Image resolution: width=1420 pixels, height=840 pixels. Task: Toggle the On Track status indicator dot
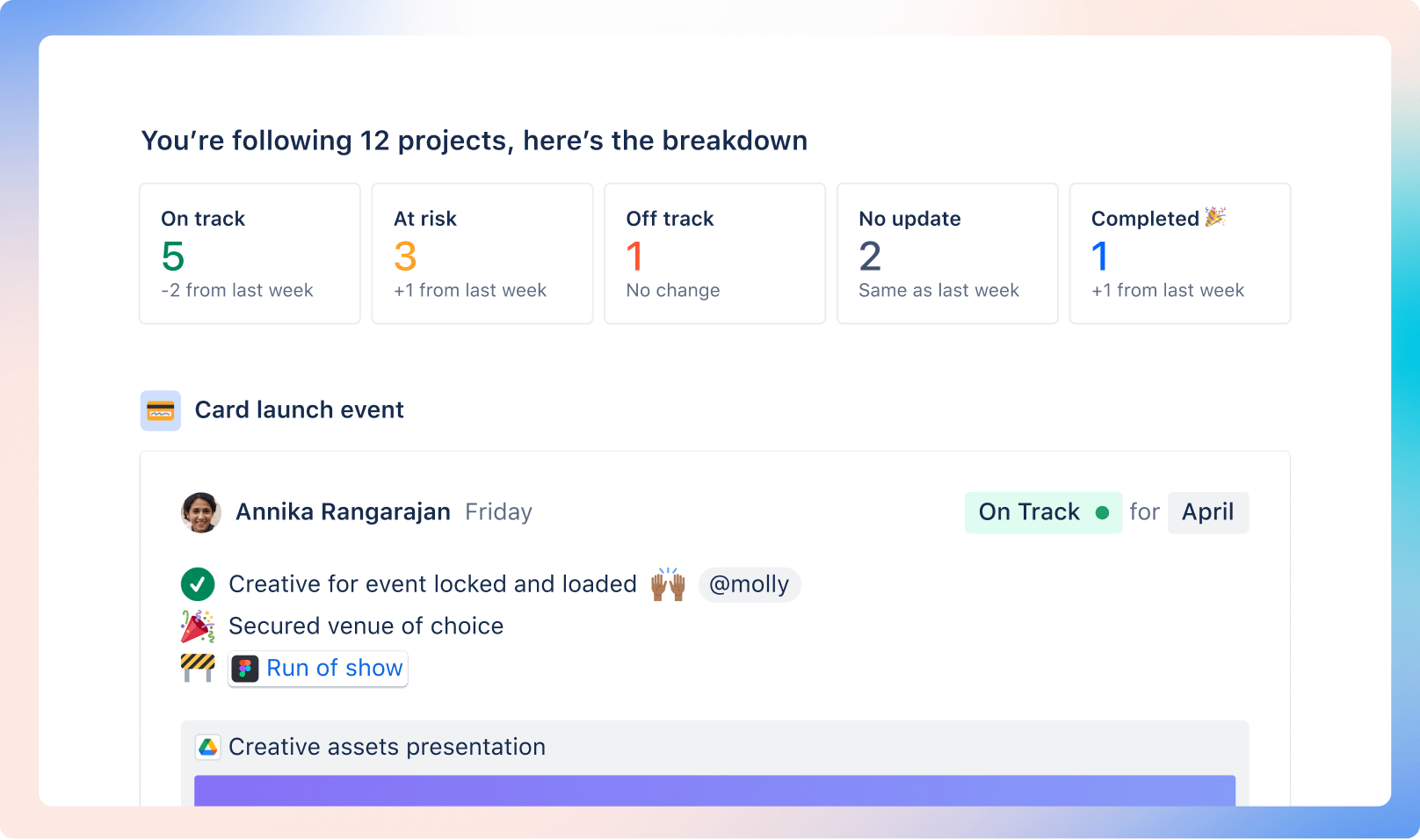coord(1103,511)
